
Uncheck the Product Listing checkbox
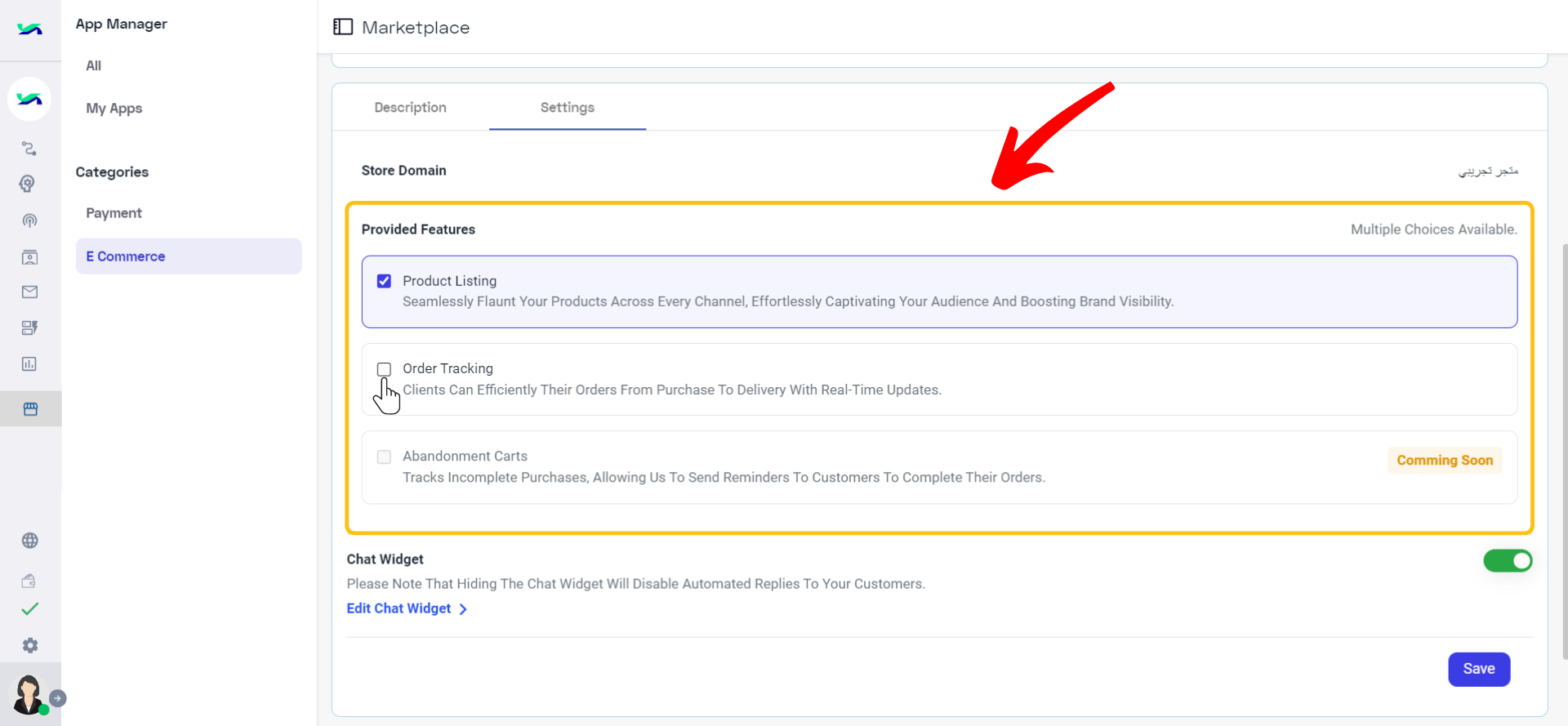[384, 281]
